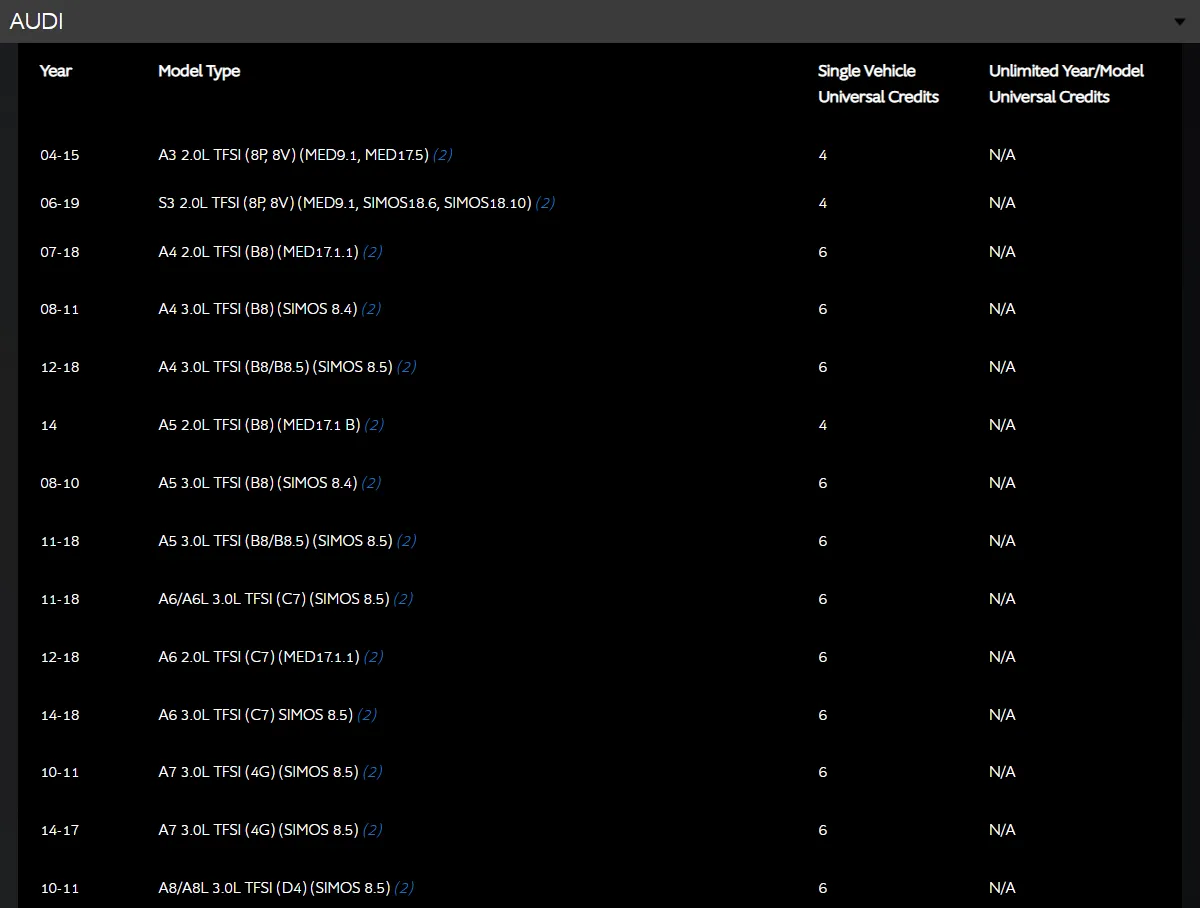
Task: Select A4 3.0L TFSI (B8/B8.5) model text
Action: coord(275,367)
